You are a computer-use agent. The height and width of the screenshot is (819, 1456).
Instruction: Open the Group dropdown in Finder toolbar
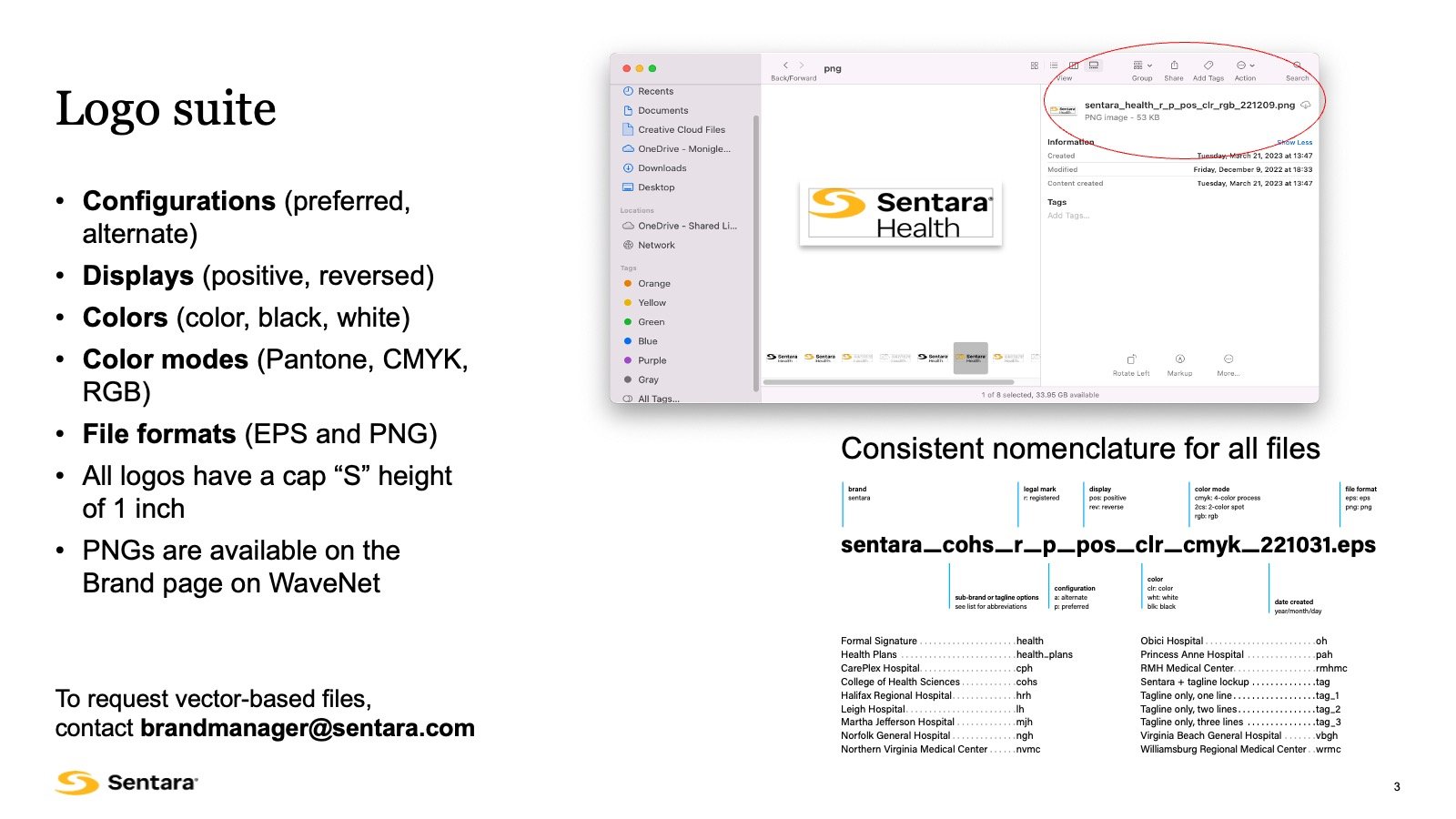pyautogui.click(x=1142, y=66)
